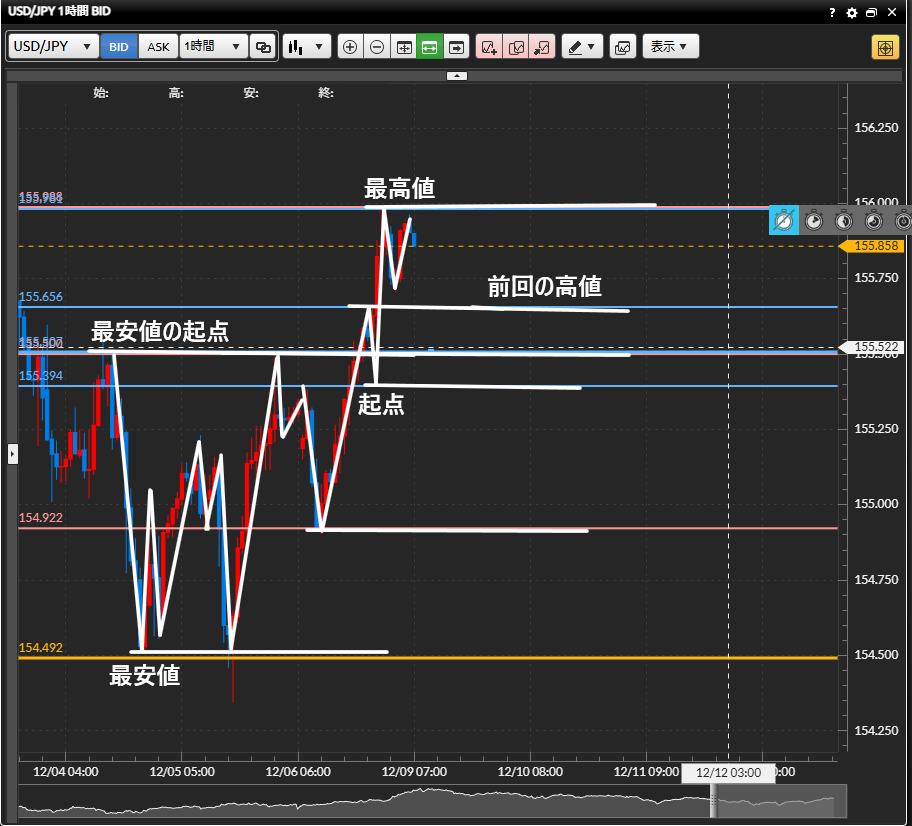
Task: Click the yellow crosshair button
Action: click(x=885, y=47)
